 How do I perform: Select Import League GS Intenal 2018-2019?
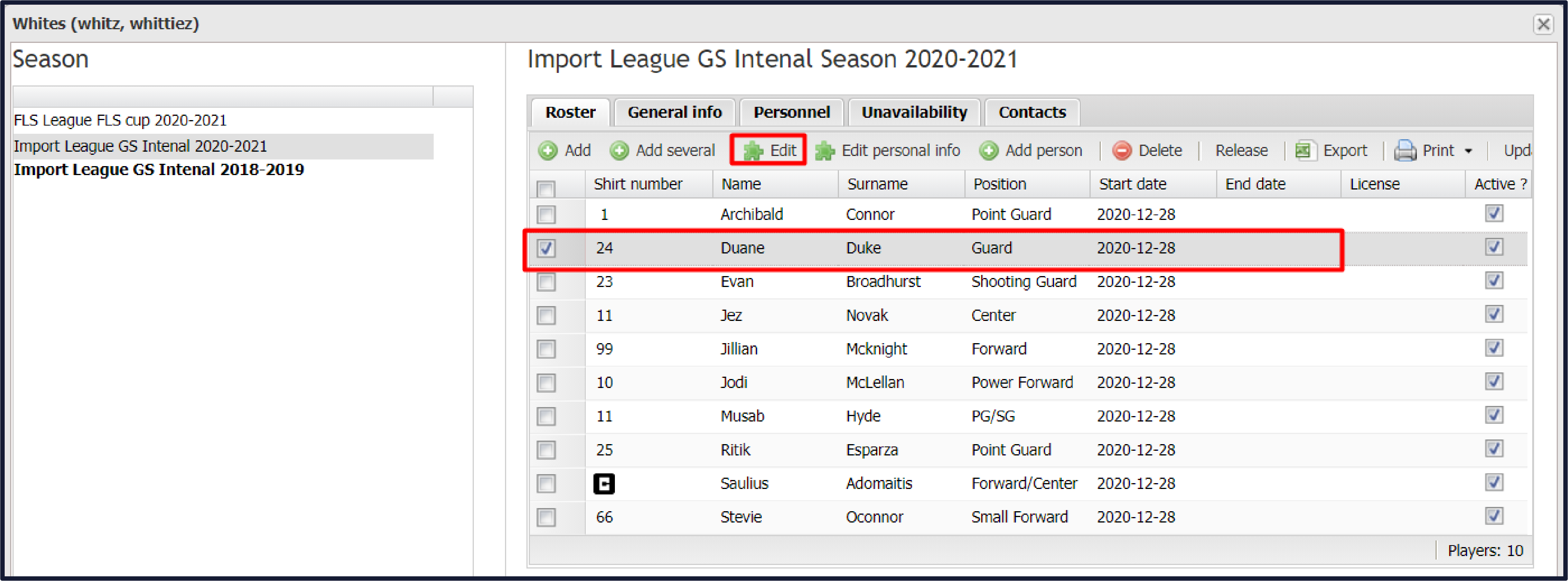pyautogui.click(x=159, y=170)
